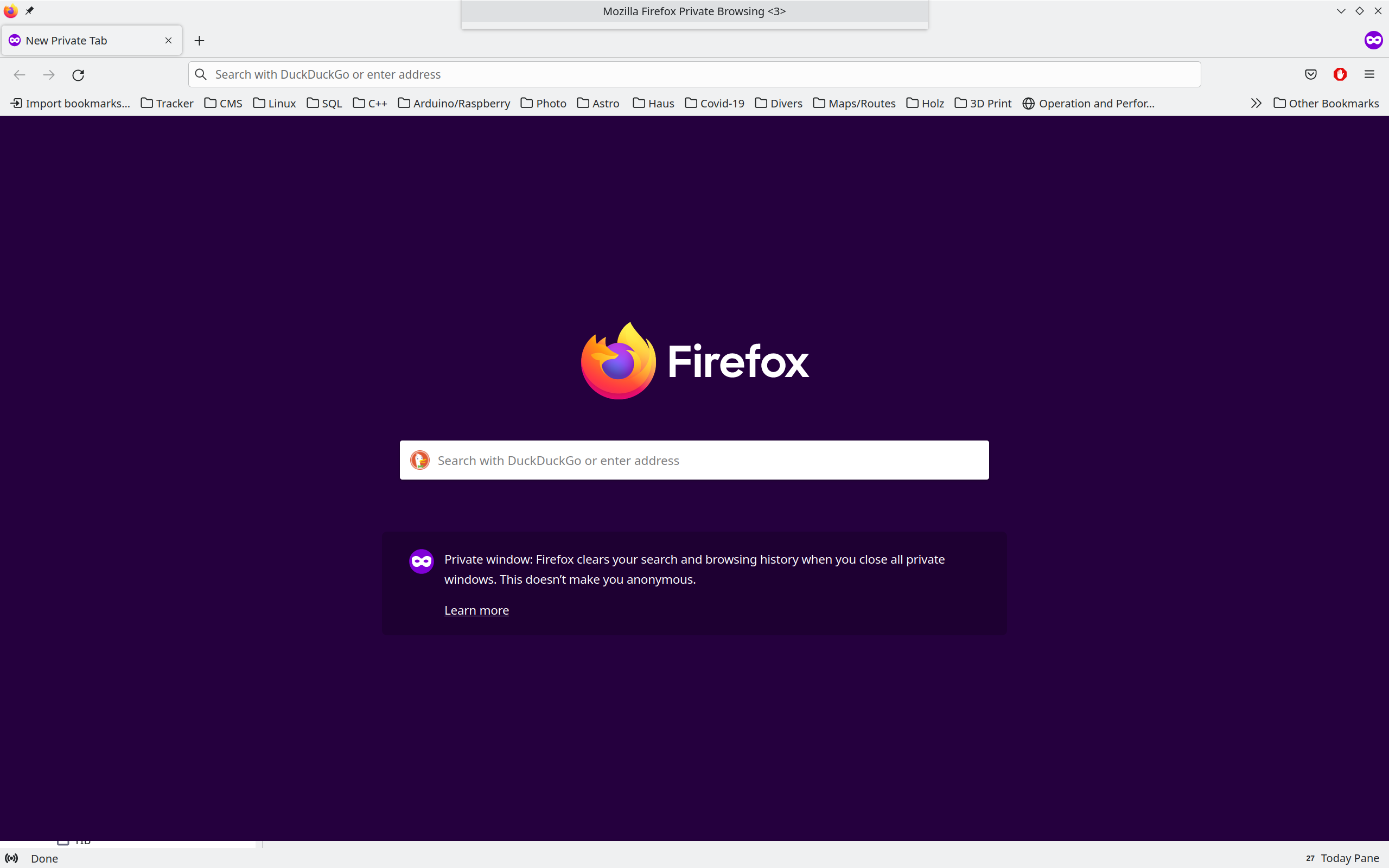Click Import bookmarks toolbar button
The width and height of the screenshot is (1389, 868).
pos(71,103)
